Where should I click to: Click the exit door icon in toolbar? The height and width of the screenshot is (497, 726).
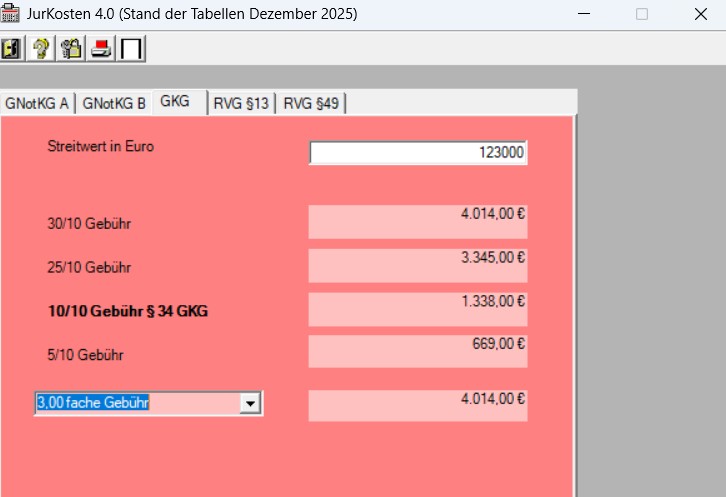[12, 49]
